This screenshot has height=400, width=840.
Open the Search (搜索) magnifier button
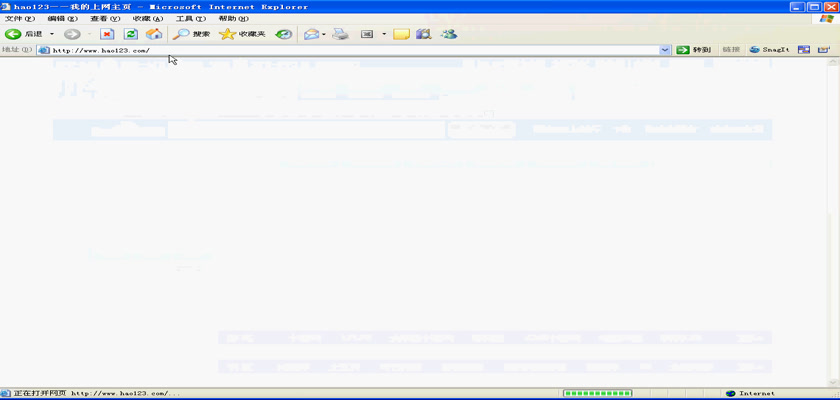point(191,34)
